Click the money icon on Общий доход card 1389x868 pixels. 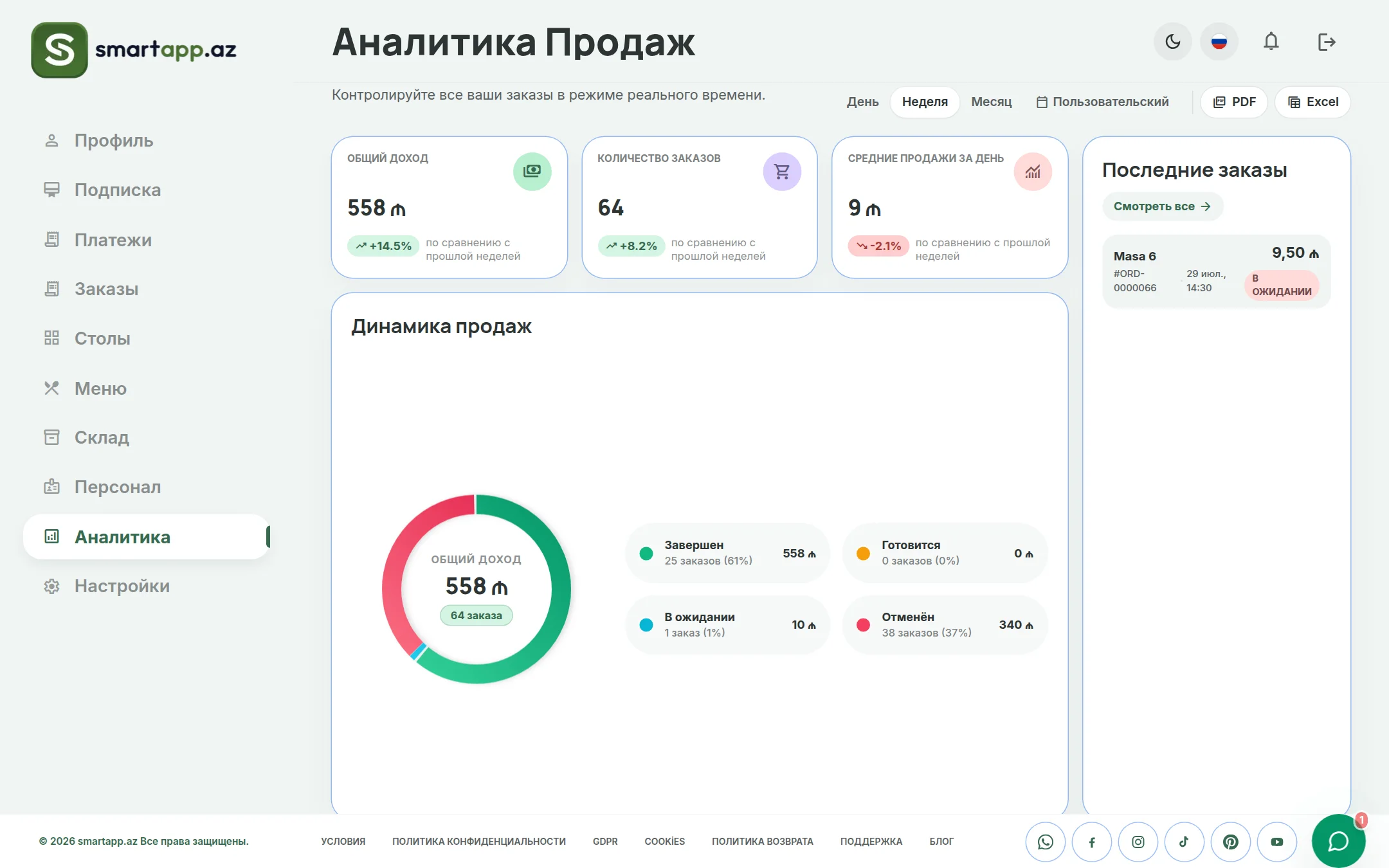[x=532, y=171]
